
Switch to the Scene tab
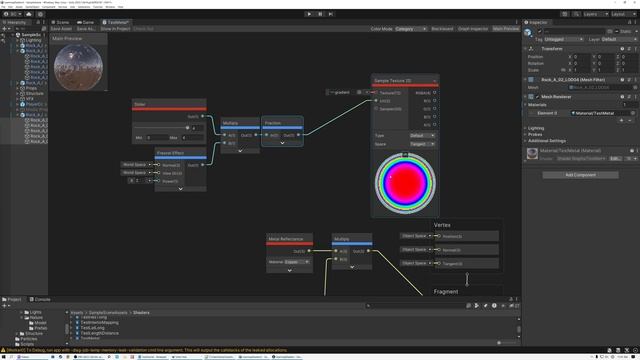(x=60, y=22)
